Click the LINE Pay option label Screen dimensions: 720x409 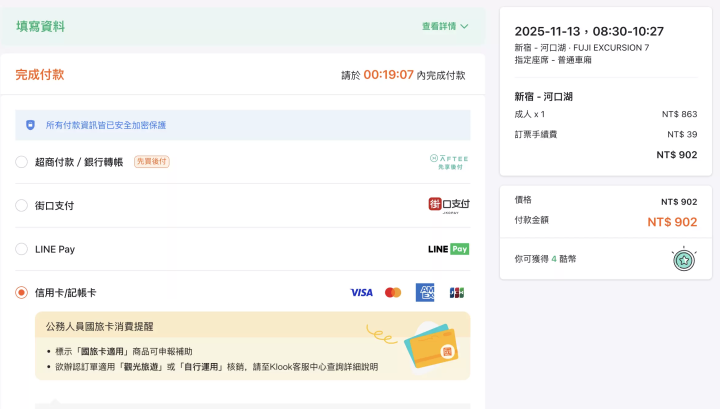coord(55,249)
